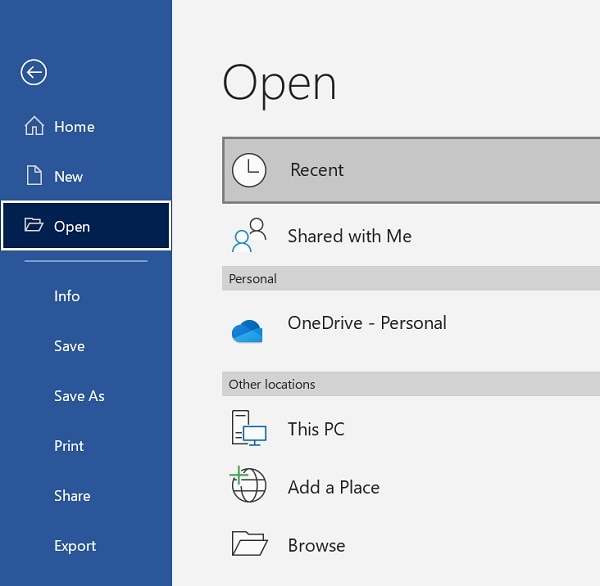Go to the Print page

(x=69, y=446)
